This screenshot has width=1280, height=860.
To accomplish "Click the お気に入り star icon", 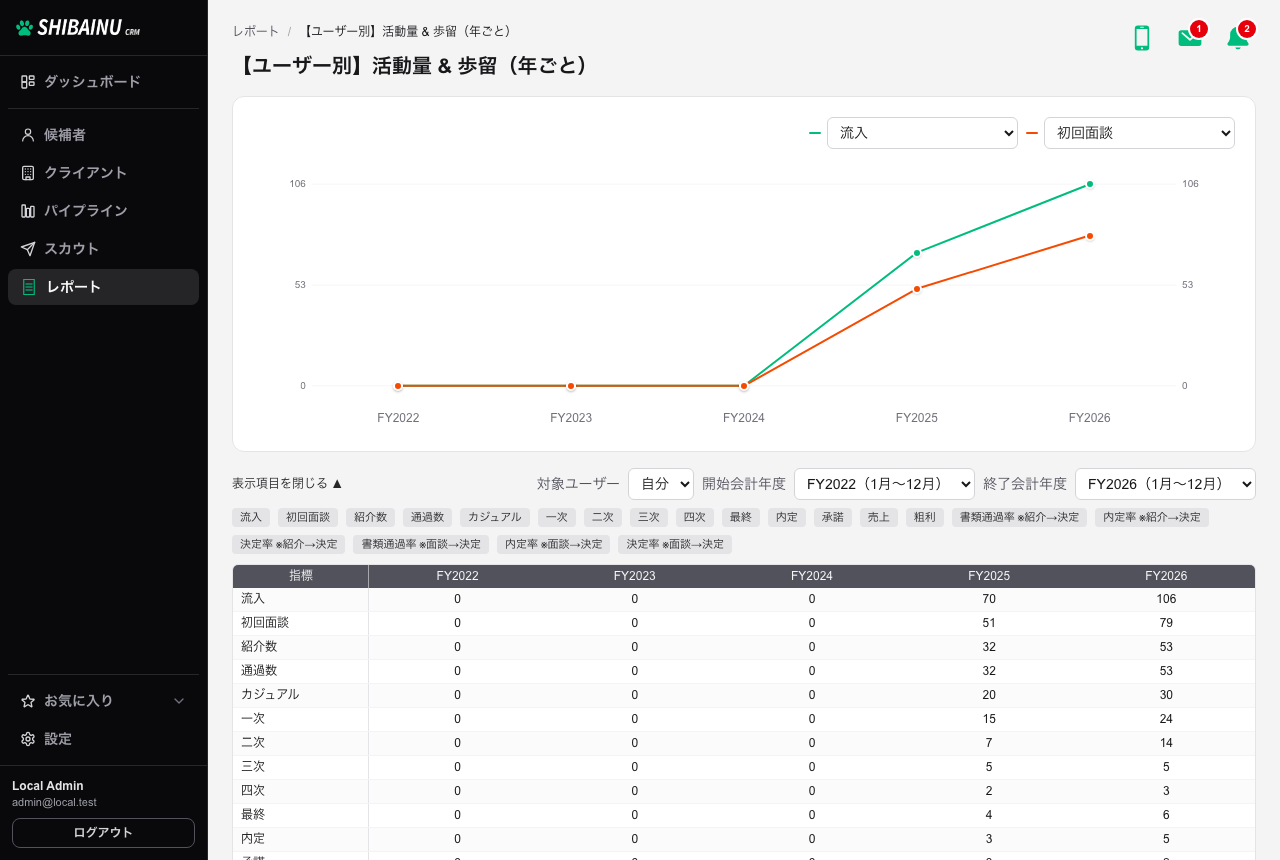I will pyautogui.click(x=28, y=701).
